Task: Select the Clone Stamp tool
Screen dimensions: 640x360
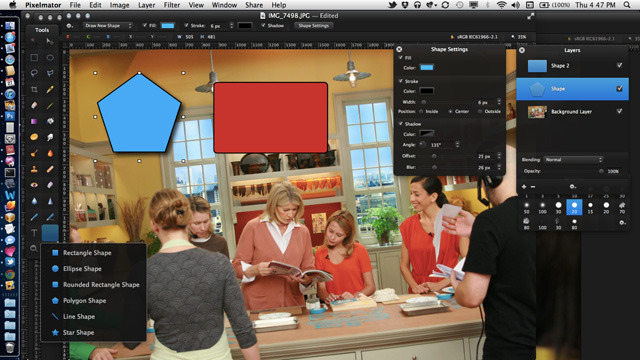Action: pyautogui.click(x=34, y=169)
